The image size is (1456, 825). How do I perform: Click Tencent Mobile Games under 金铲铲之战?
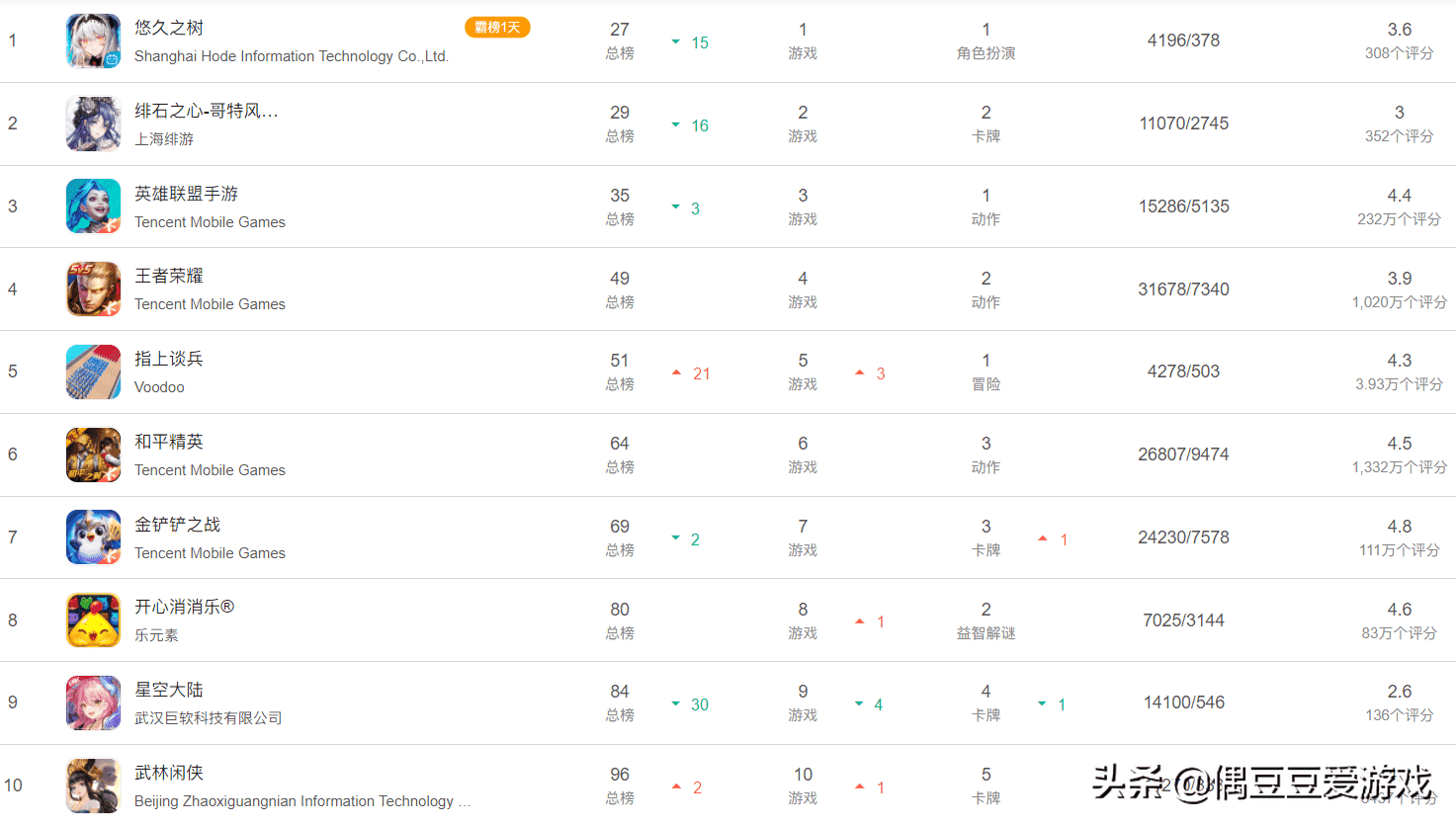(210, 553)
